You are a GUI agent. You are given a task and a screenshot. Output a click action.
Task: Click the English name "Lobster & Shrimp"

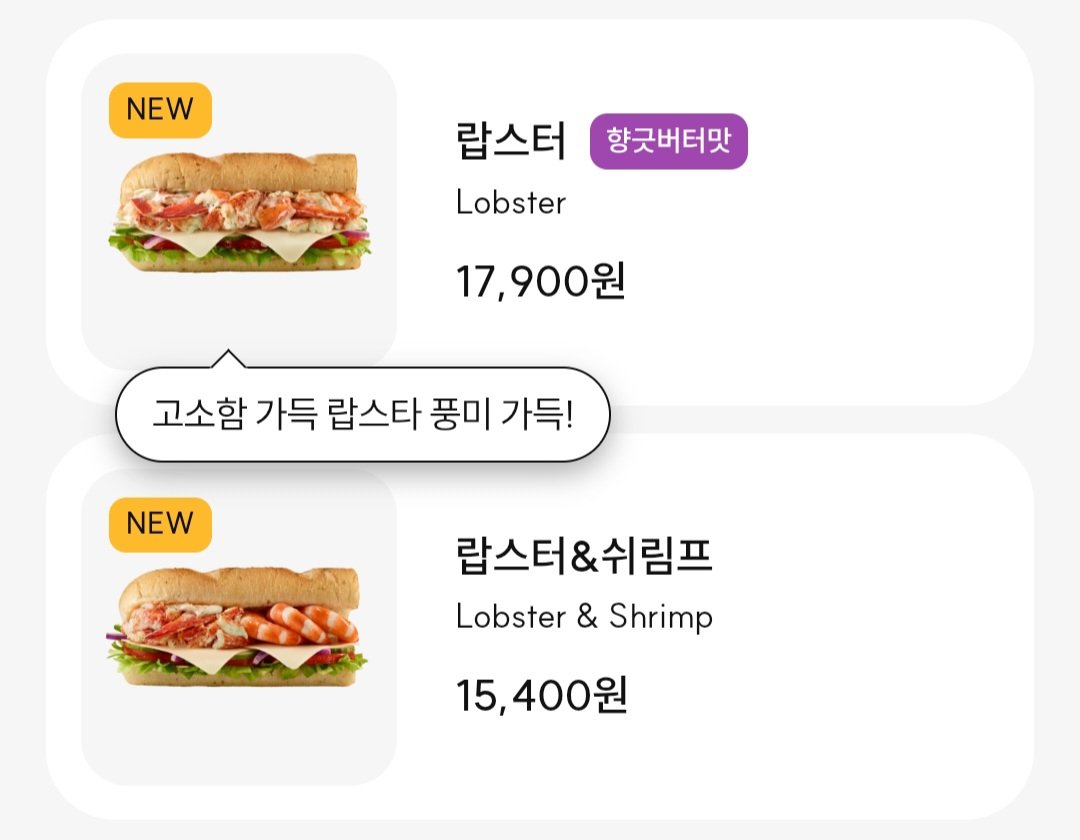click(x=584, y=616)
